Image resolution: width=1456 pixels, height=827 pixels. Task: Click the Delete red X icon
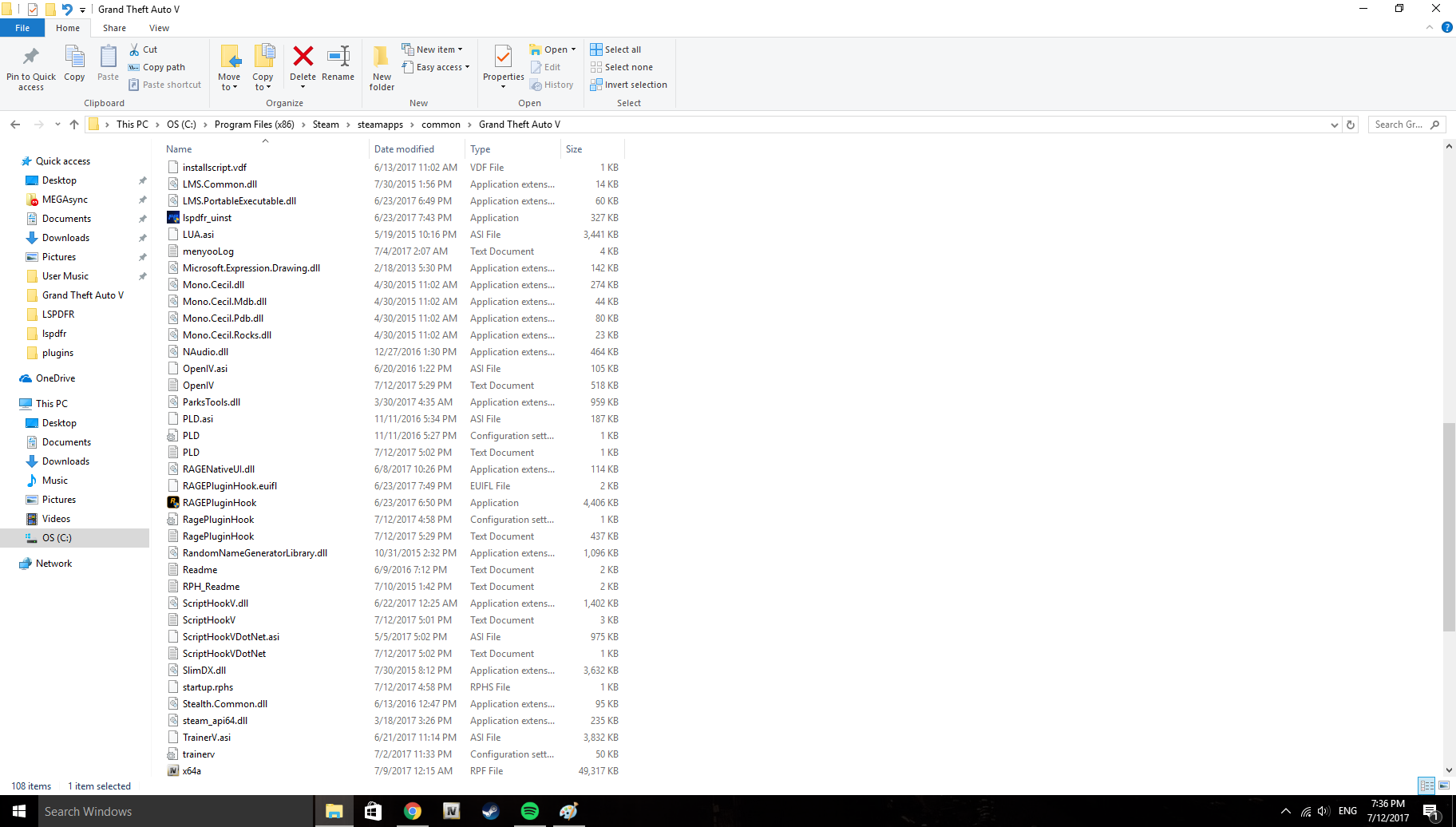click(x=303, y=56)
